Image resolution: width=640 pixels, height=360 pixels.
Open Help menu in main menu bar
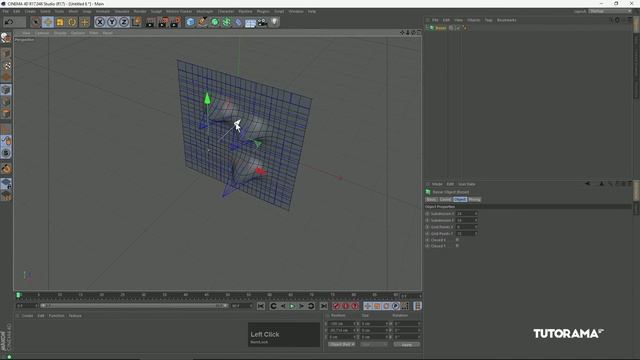(x=312, y=11)
